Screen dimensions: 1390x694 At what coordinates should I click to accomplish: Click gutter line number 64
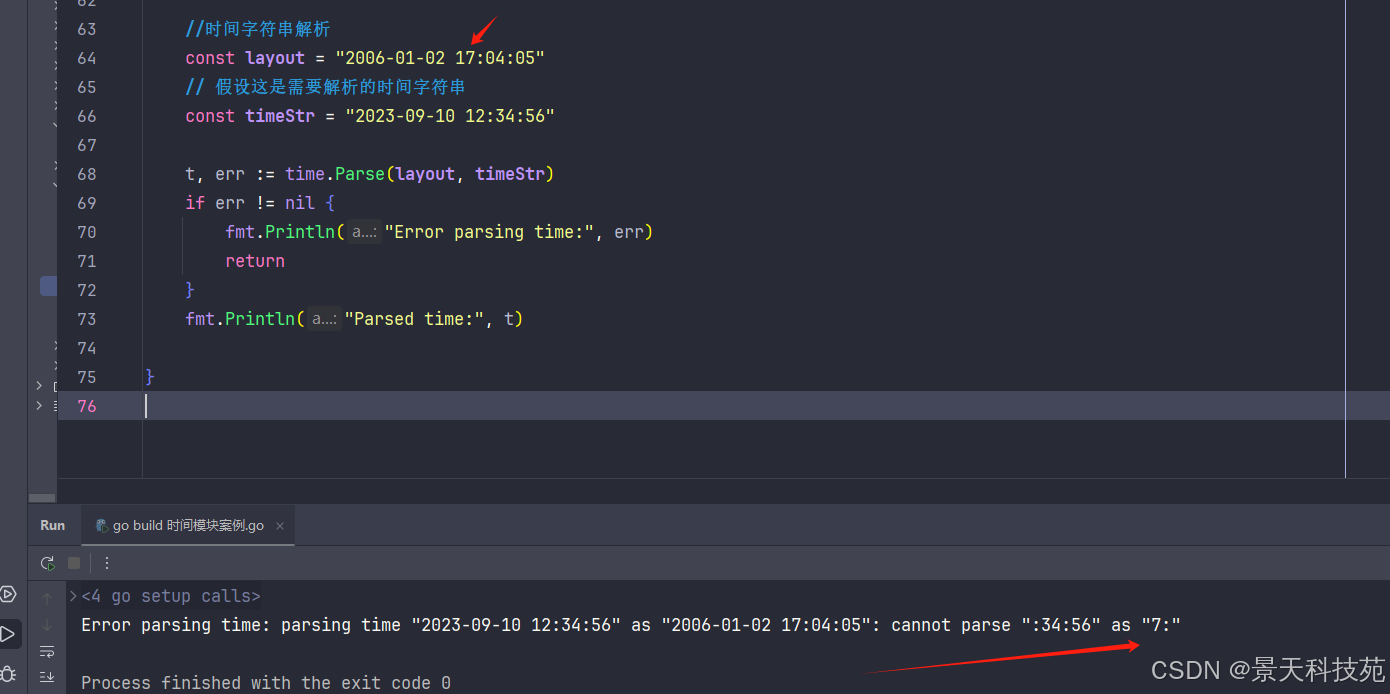(87, 58)
